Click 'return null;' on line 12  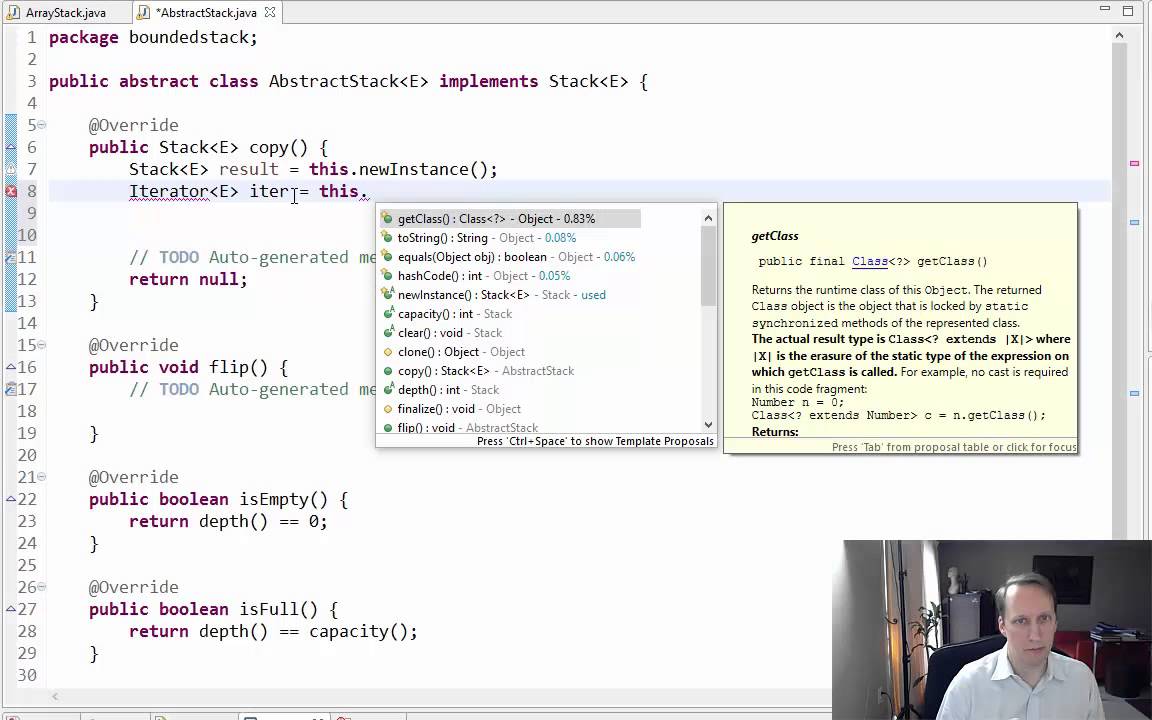188,280
